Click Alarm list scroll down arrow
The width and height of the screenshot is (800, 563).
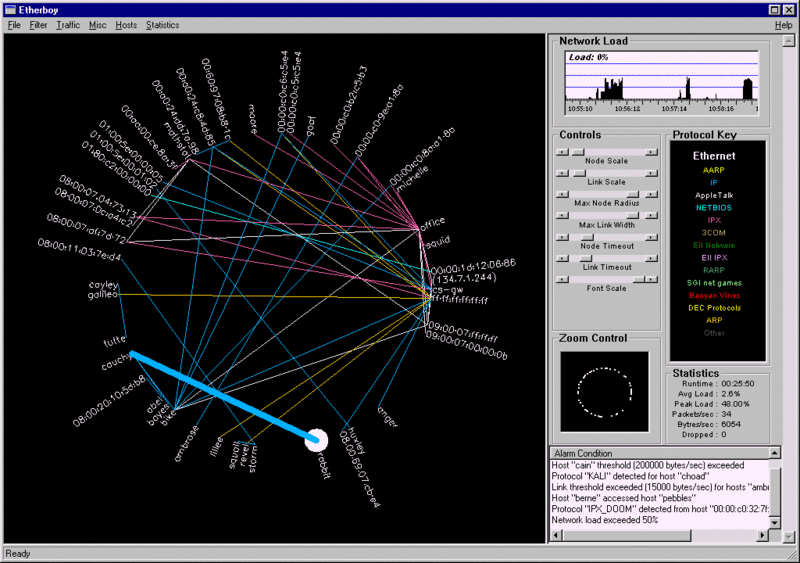774,523
